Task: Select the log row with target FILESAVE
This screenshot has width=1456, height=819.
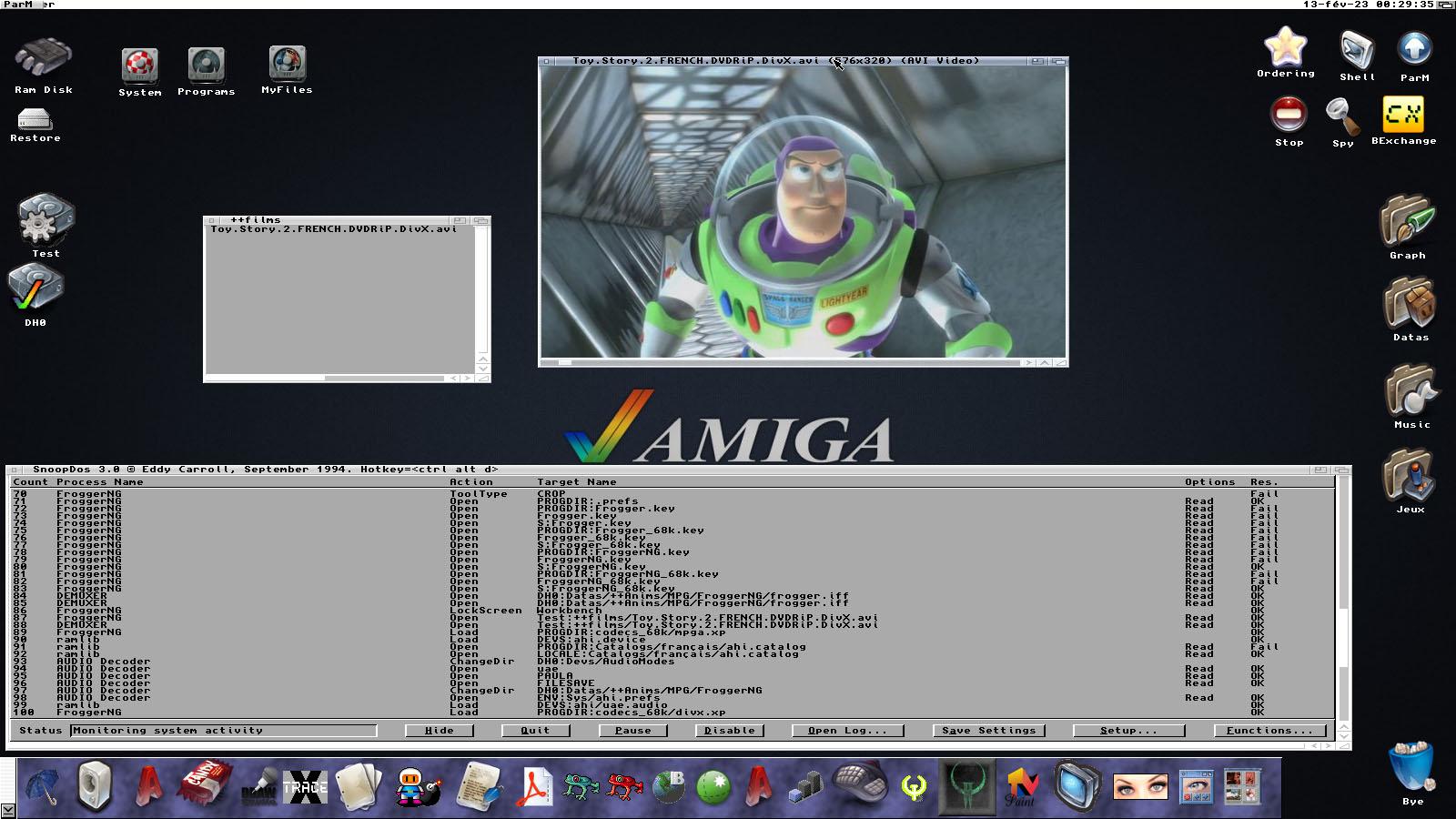Action: click(672, 683)
